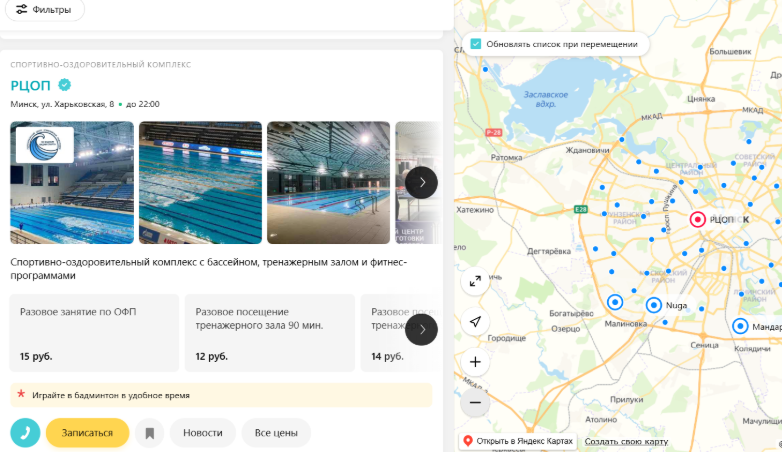Screen dimensions: 782x452
Task: Bookmark РЦОП with the bookmark icon
Action: pyautogui.click(x=150, y=433)
